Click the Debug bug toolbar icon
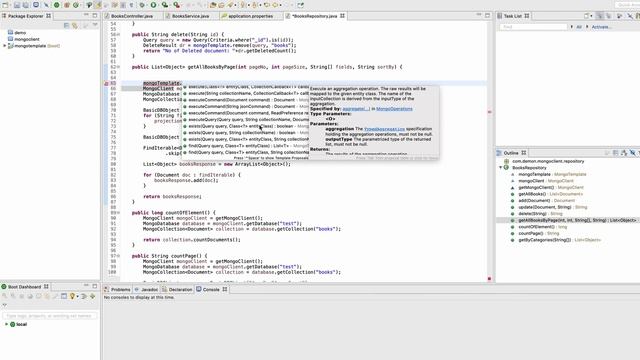The height and width of the screenshot is (360, 640). [142, 5]
